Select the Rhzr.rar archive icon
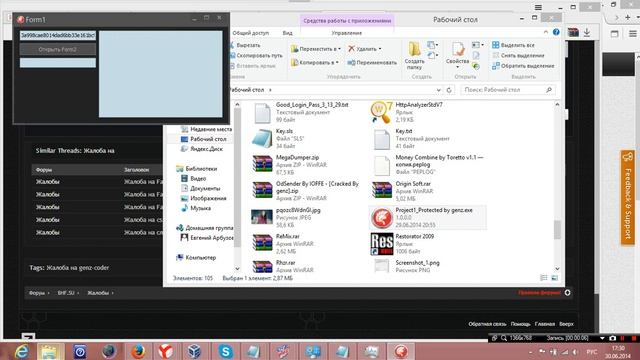 click(262, 267)
